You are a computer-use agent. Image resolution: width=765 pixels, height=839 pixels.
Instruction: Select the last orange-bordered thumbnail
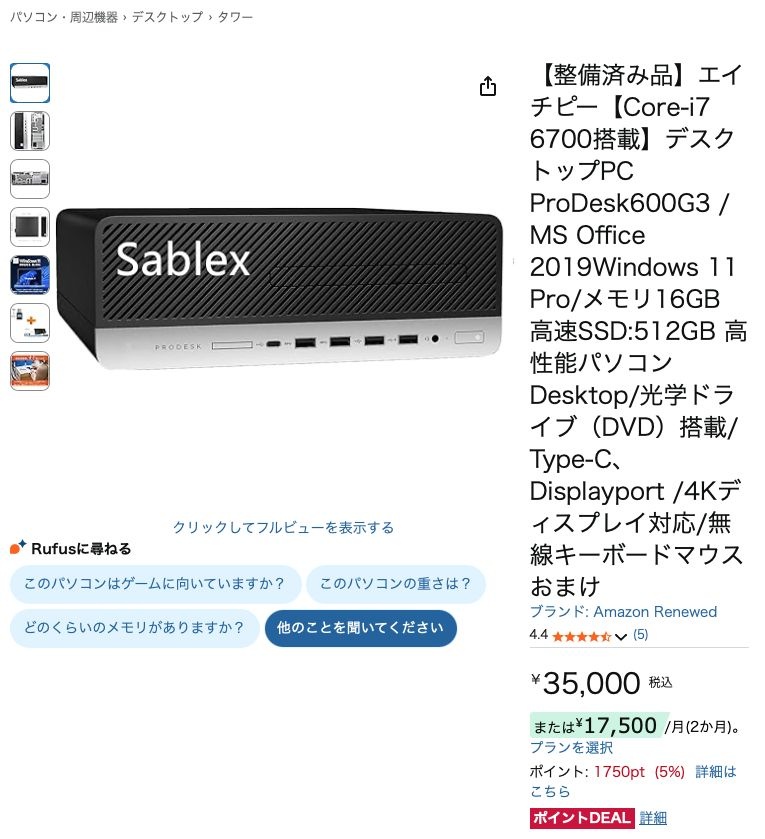[30, 371]
